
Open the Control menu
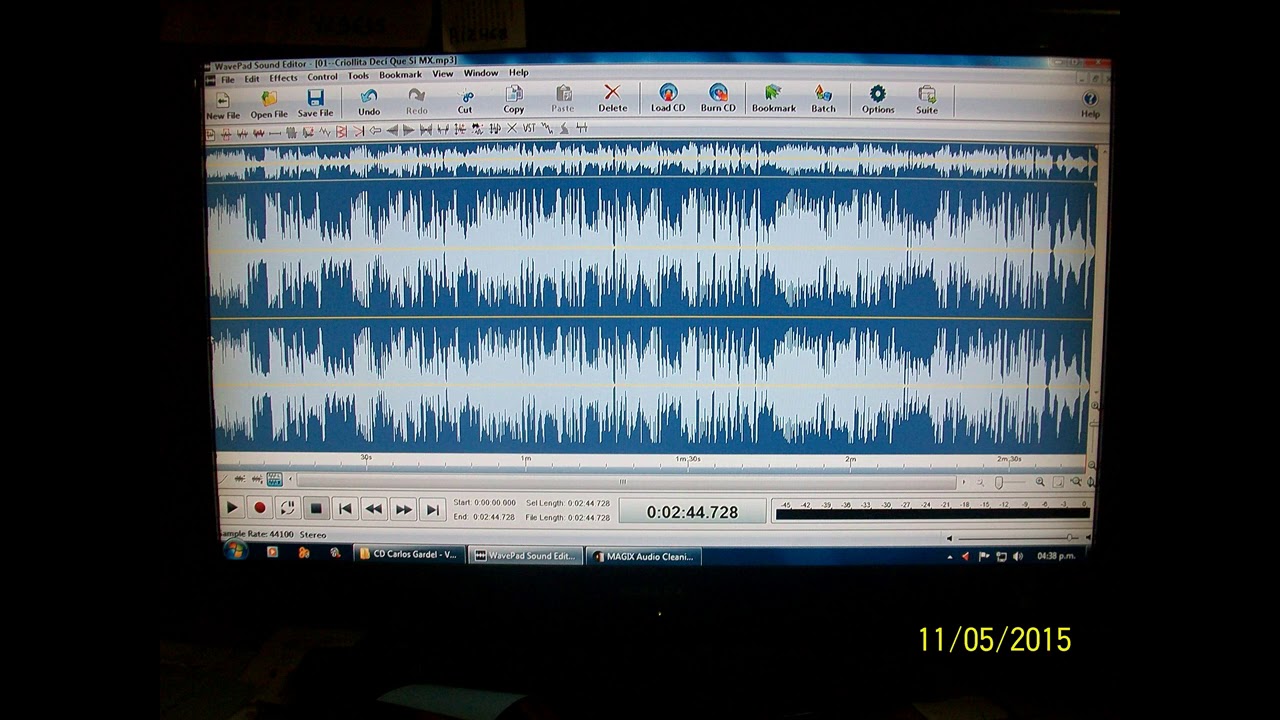[x=322, y=77]
